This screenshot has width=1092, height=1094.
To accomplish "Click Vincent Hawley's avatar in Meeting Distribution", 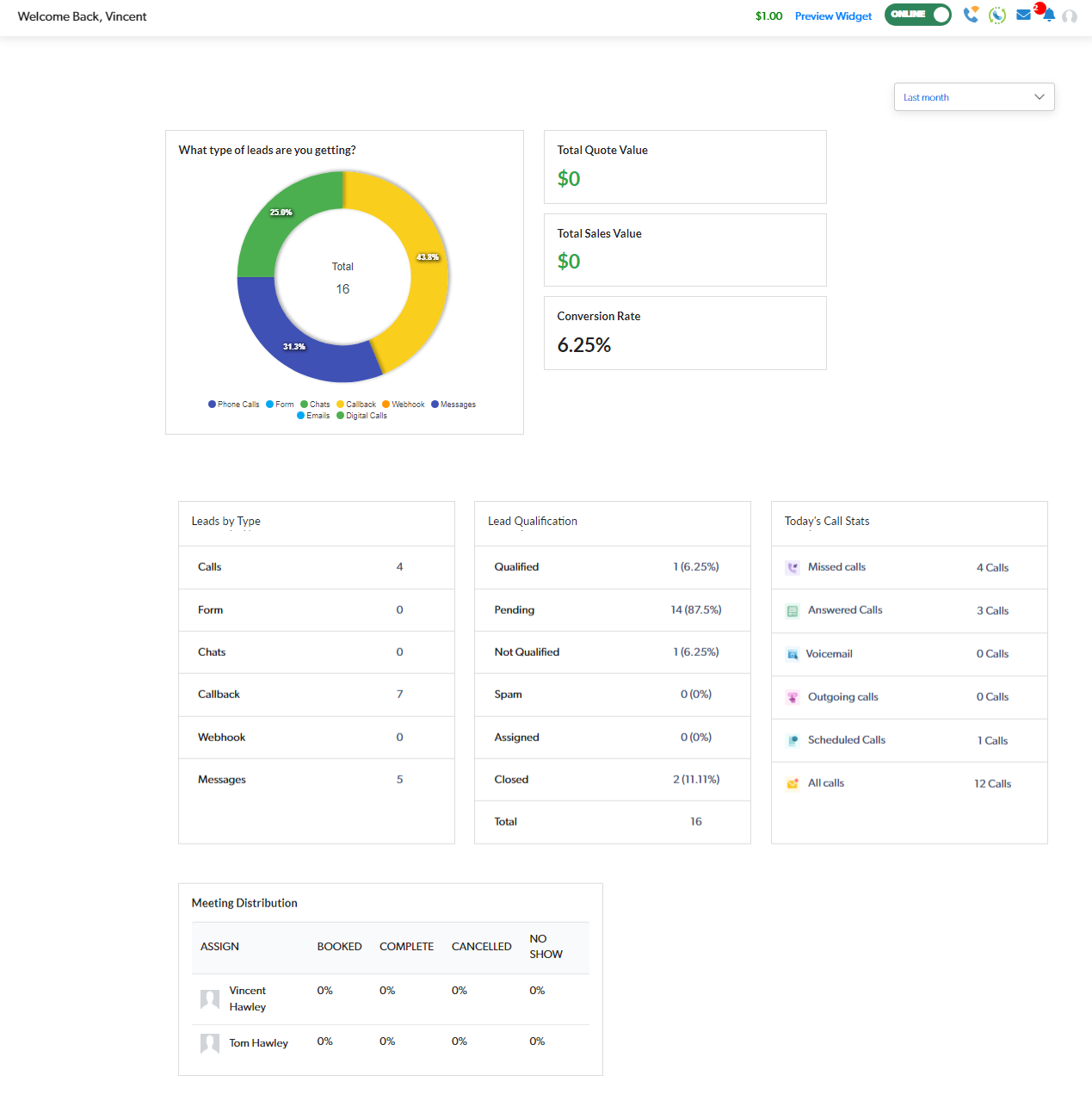I will pos(210,999).
